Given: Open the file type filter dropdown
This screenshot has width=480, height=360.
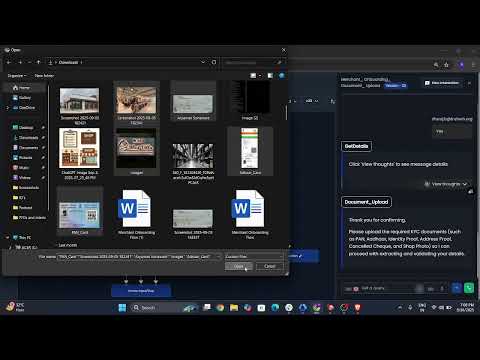Looking at the screenshot, I should click(254, 257).
